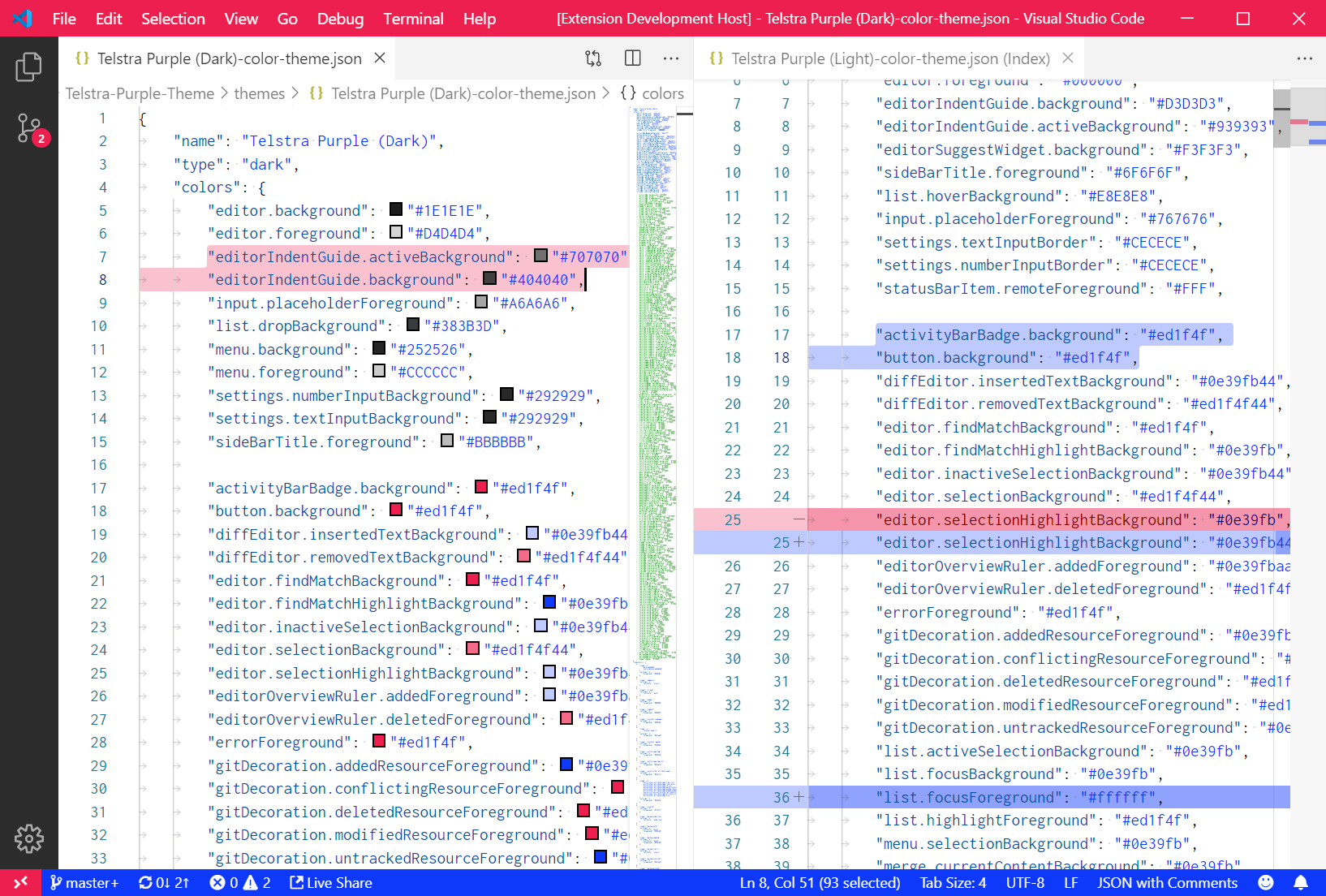The height and width of the screenshot is (896, 1326).
Task: Click the input.placeholderForeground #A6A6A6 swatch
Action: click(481, 302)
